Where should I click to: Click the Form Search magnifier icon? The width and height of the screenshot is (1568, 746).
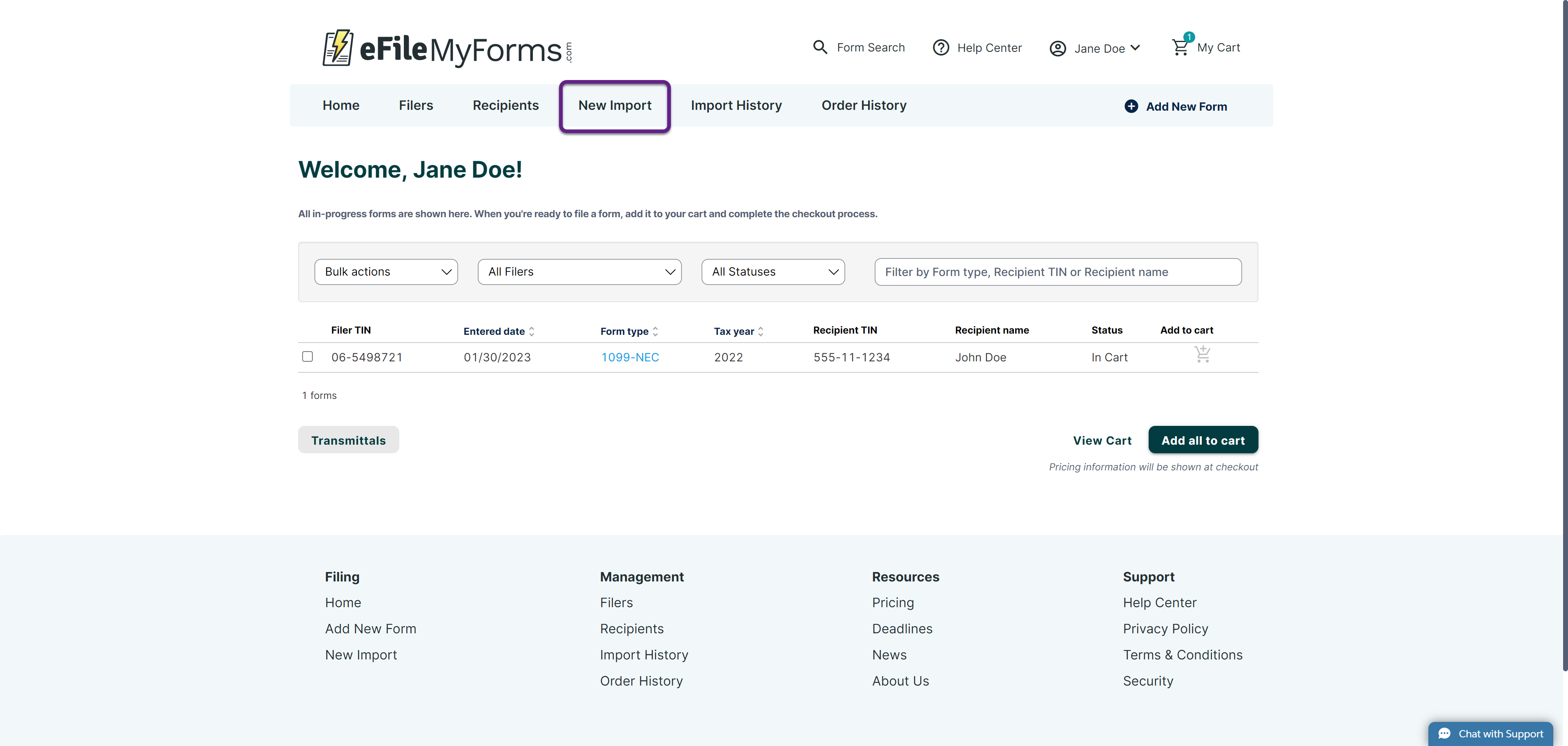coord(820,47)
